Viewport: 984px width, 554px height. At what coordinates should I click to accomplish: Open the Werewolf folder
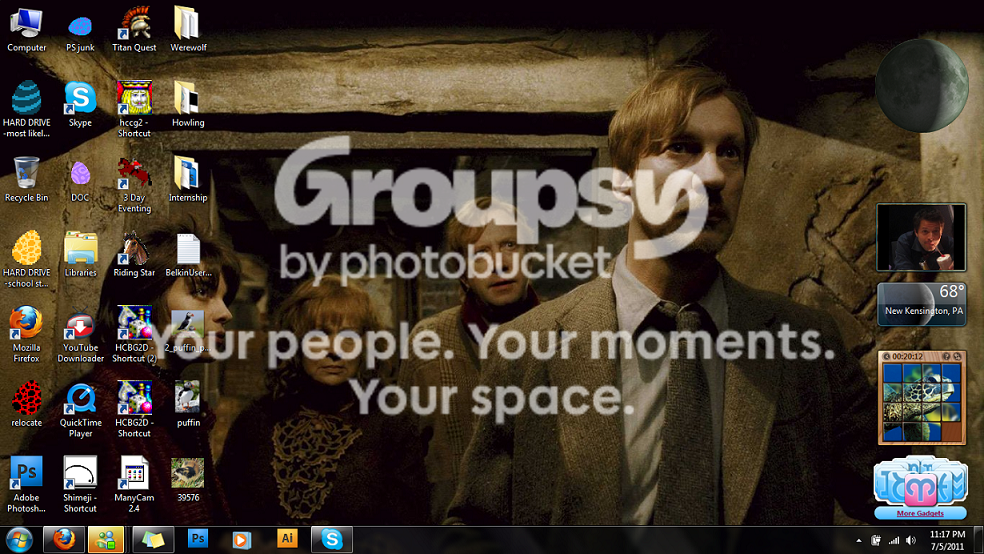188,30
